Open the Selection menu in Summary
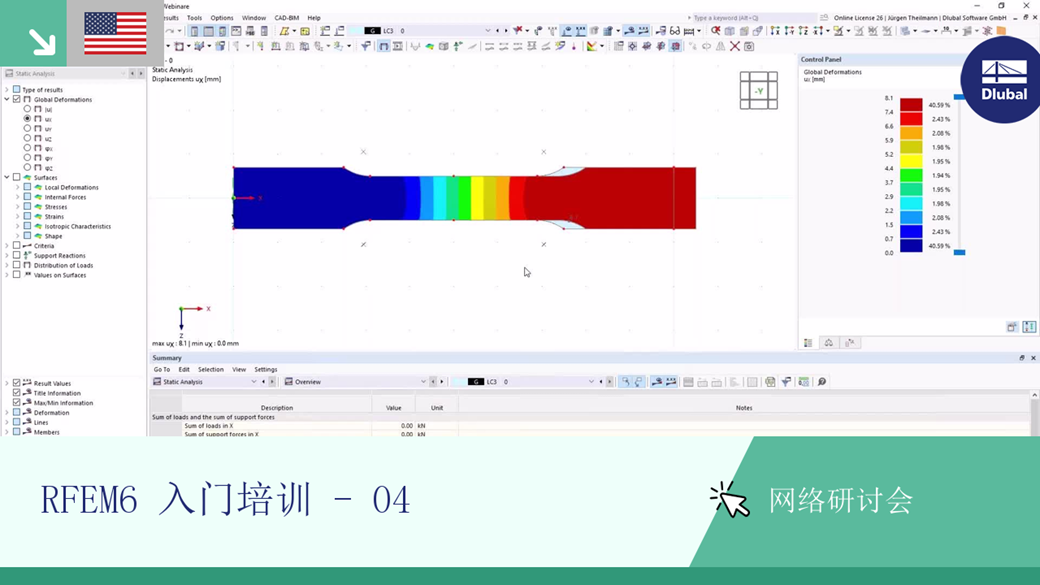 (210, 369)
